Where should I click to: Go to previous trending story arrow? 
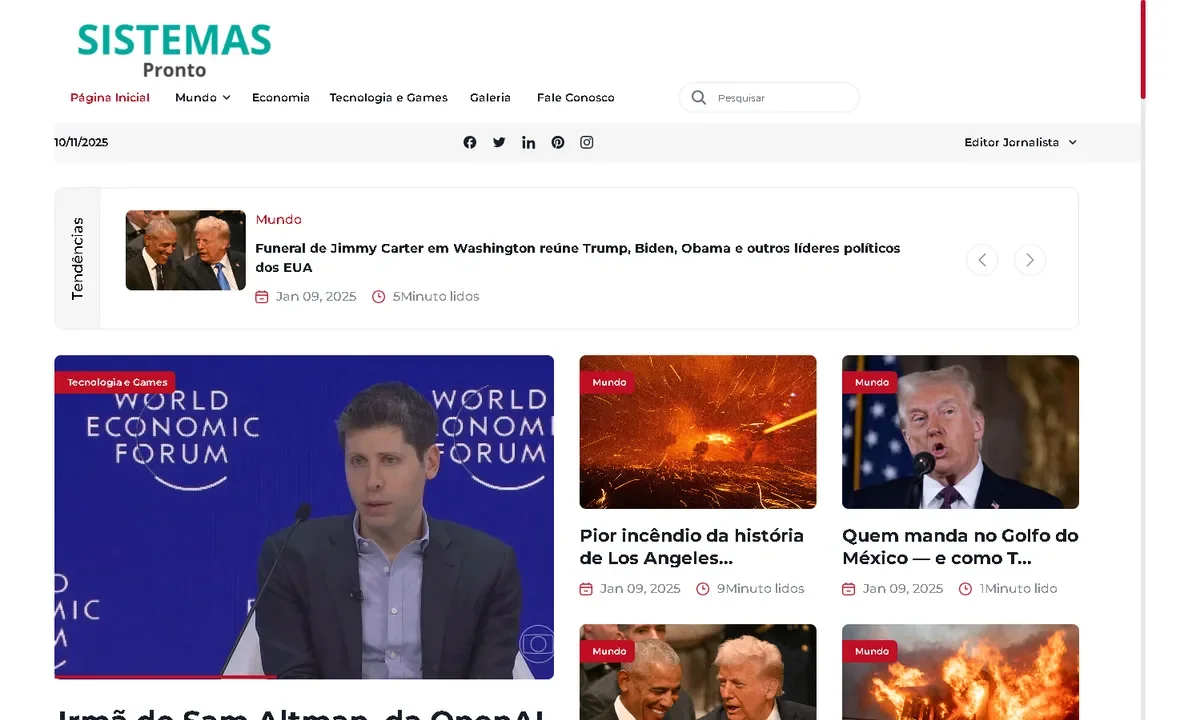click(982, 260)
